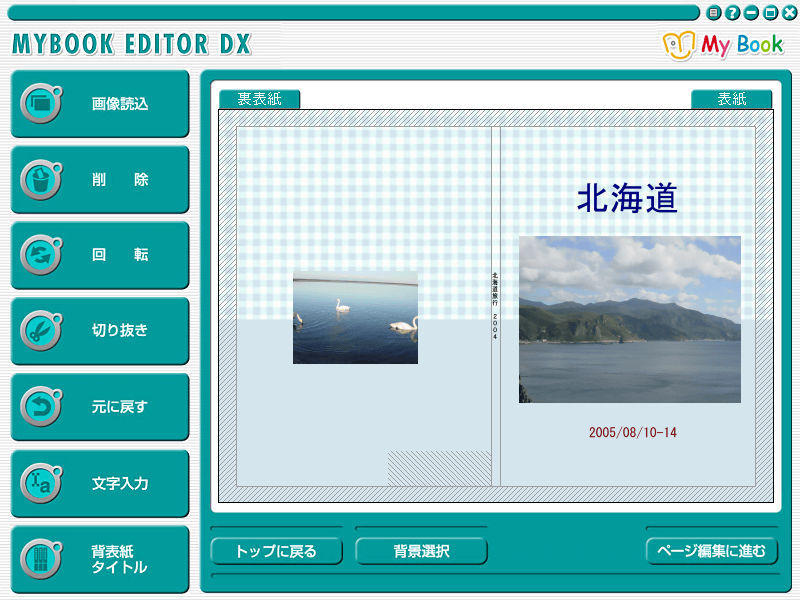800x600 pixels.
Task: Click the hatched barcode area on back cover
Action: pos(439,468)
